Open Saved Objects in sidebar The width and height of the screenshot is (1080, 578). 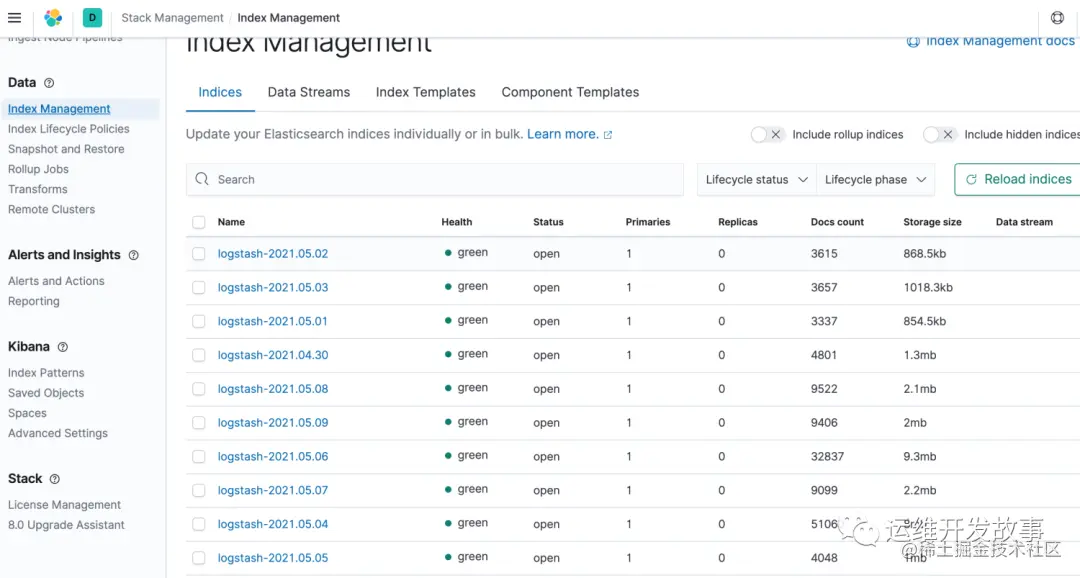tap(45, 393)
